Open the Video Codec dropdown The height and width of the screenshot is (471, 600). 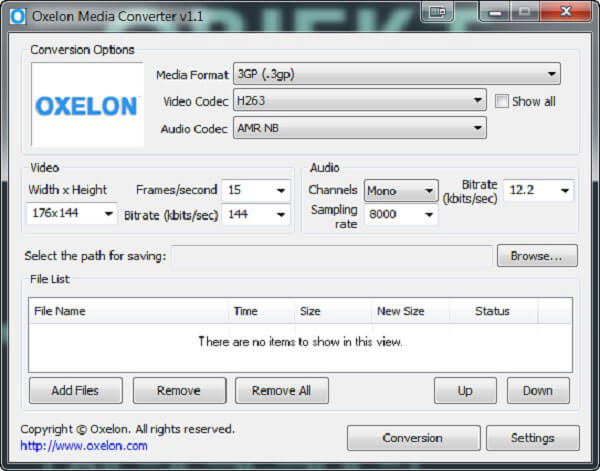point(360,100)
